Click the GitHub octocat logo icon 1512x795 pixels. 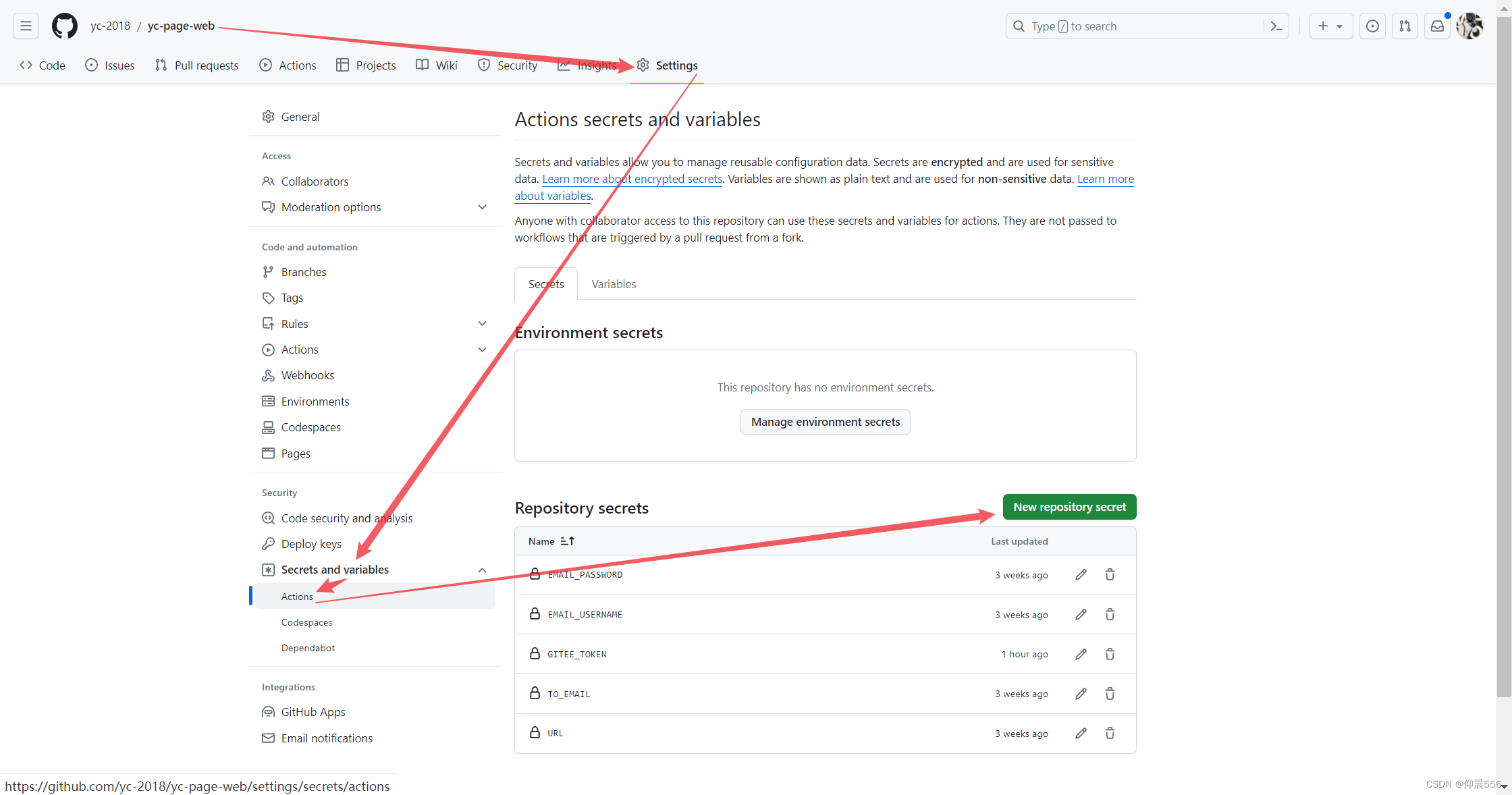pyautogui.click(x=64, y=26)
